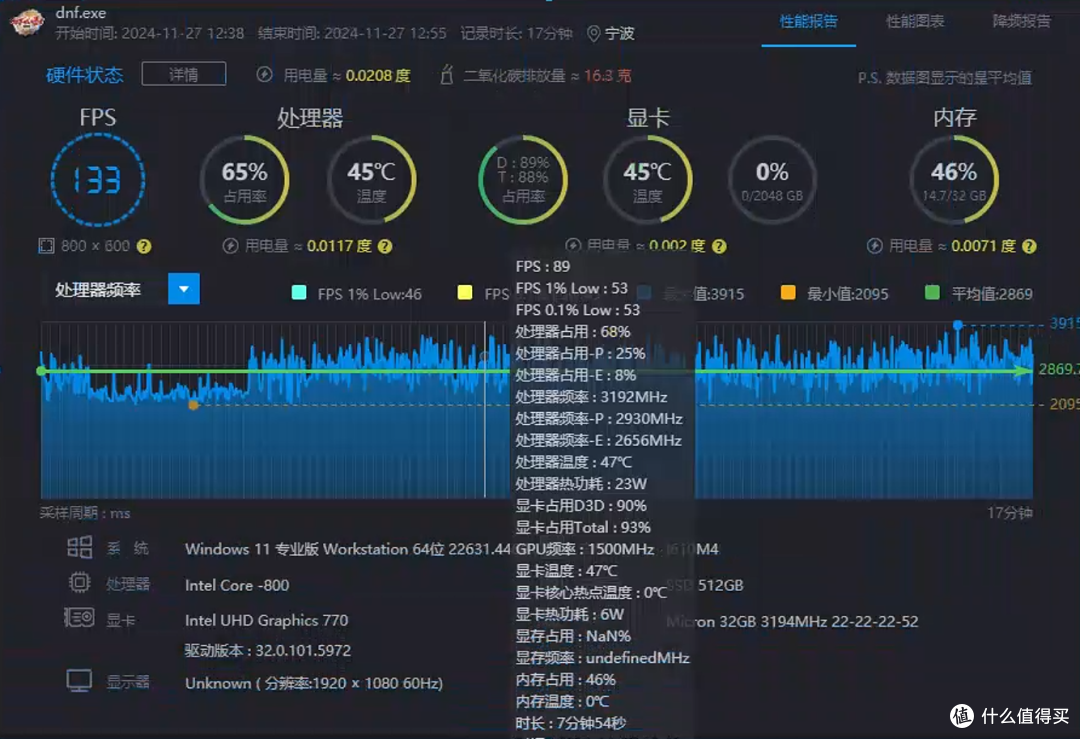Viewport: 1080px width, 739px height.
Task: Click the 系统 windows icon
Action: [x=79, y=548]
